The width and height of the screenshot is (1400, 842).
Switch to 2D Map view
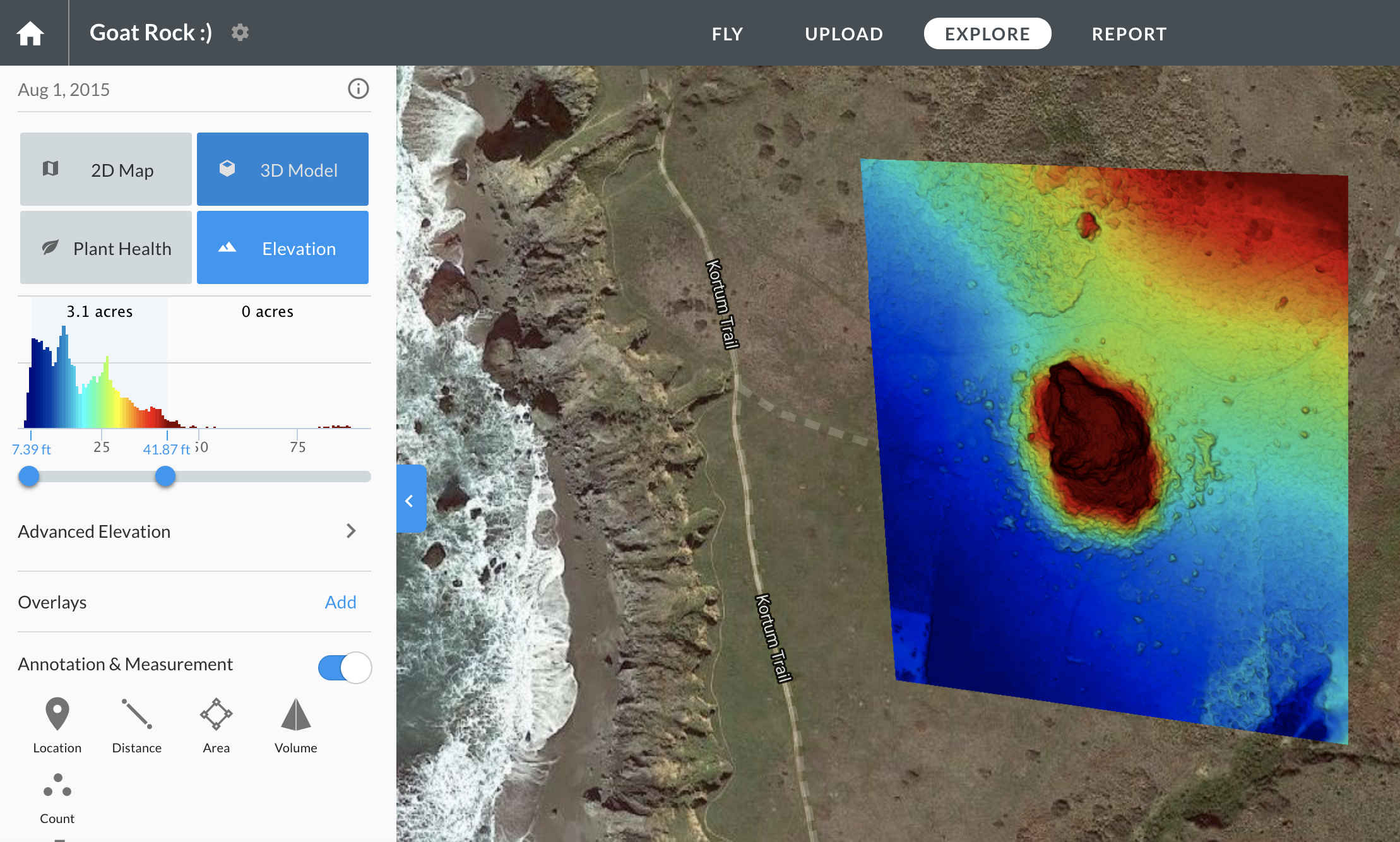(106, 169)
